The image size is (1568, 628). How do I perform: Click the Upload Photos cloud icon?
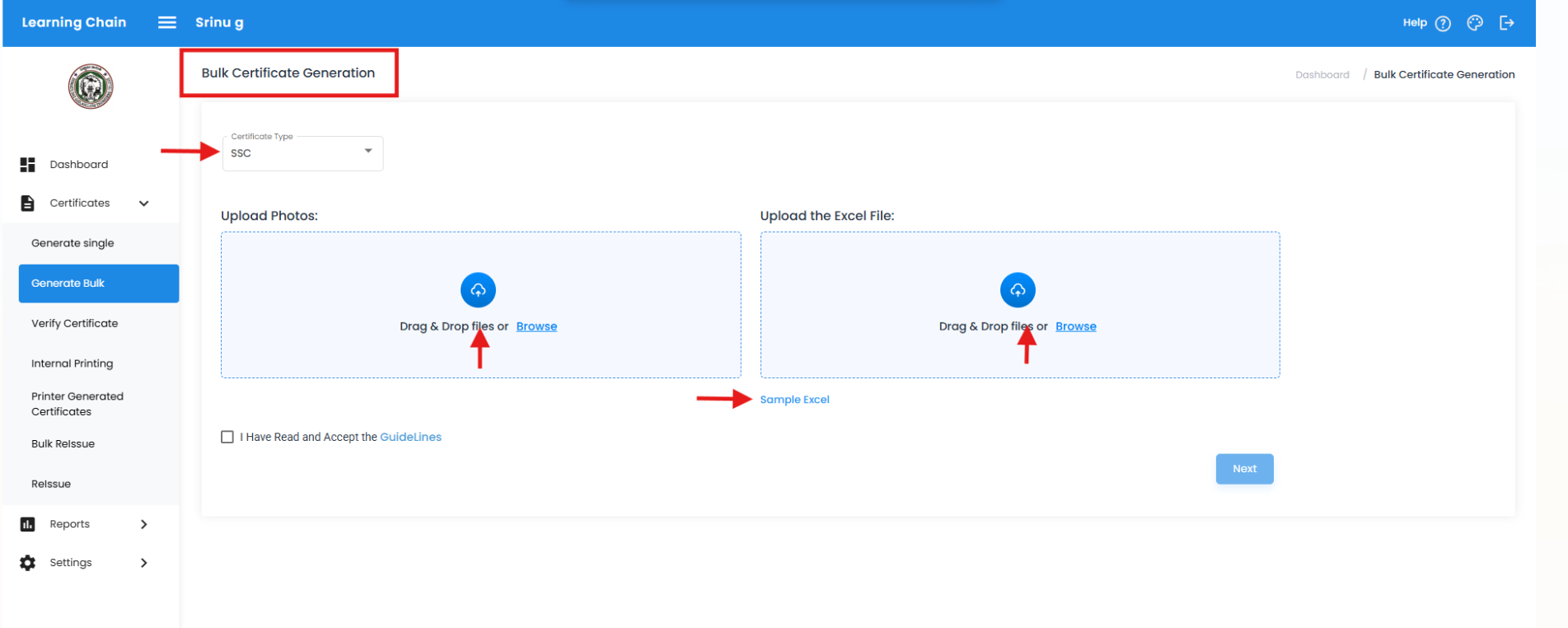click(x=478, y=290)
